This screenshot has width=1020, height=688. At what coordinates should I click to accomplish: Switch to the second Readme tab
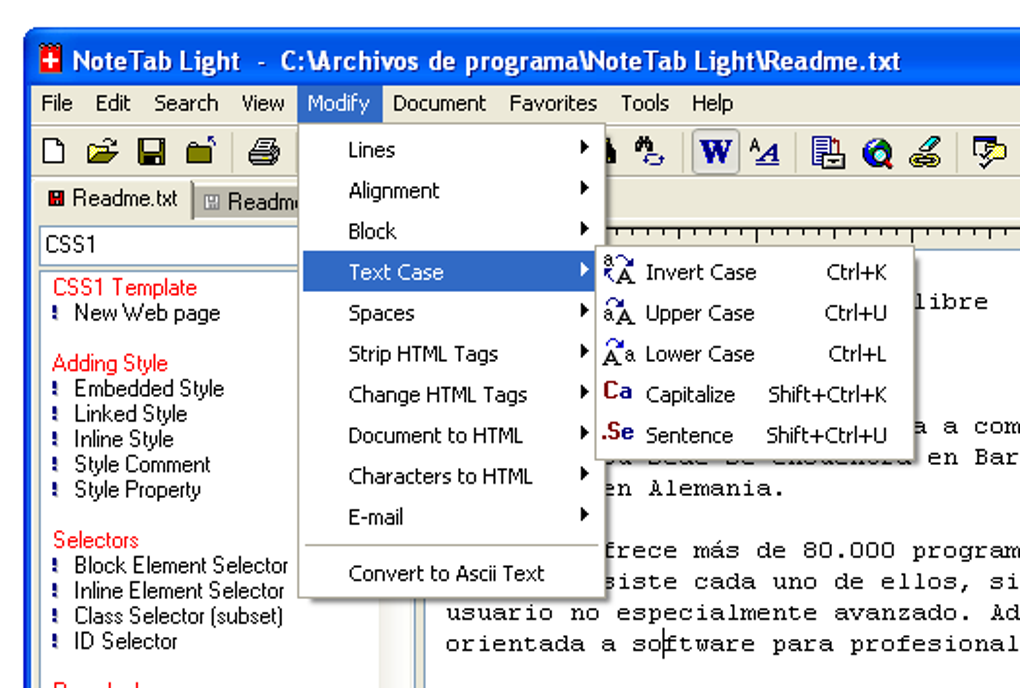tap(248, 200)
